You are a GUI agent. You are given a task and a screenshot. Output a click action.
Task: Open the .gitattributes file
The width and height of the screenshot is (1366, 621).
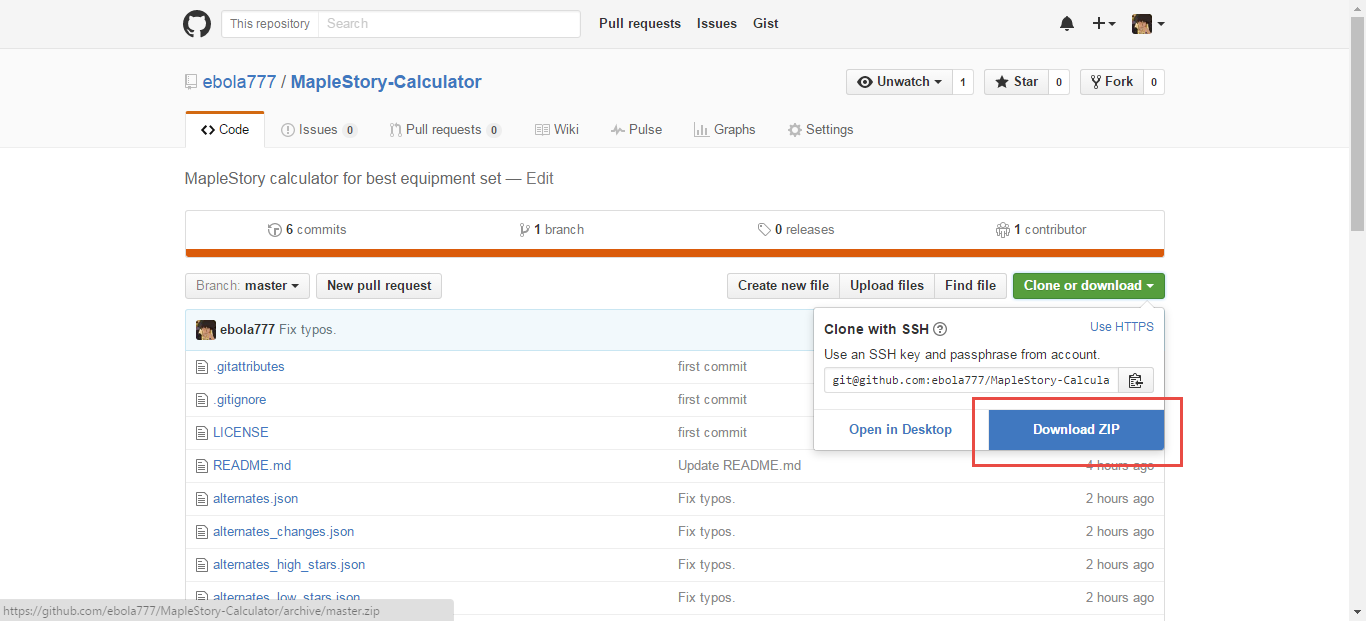point(249,367)
